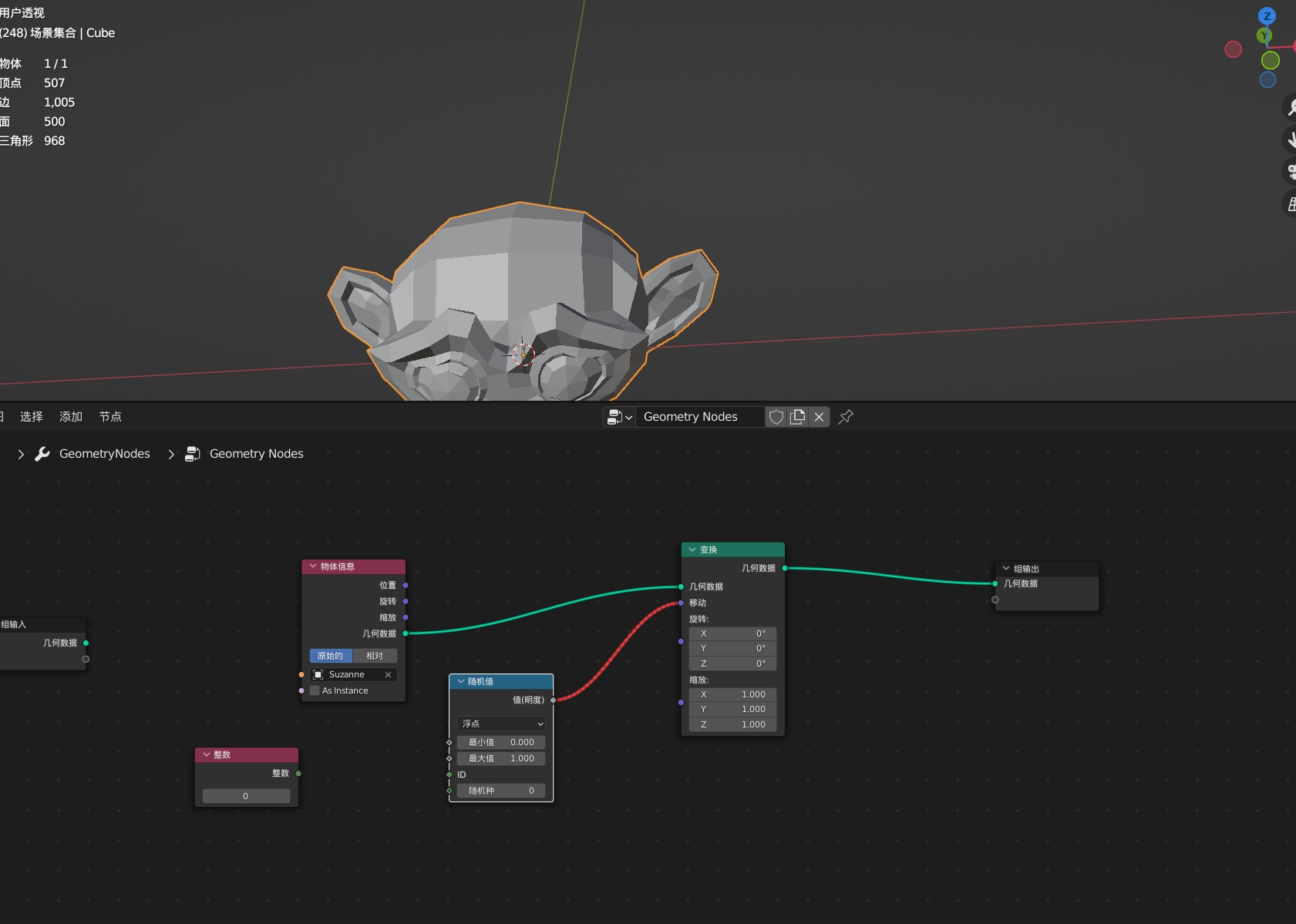This screenshot has width=1296, height=924.
Task: Open the 添加 menu
Action: [71, 417]
